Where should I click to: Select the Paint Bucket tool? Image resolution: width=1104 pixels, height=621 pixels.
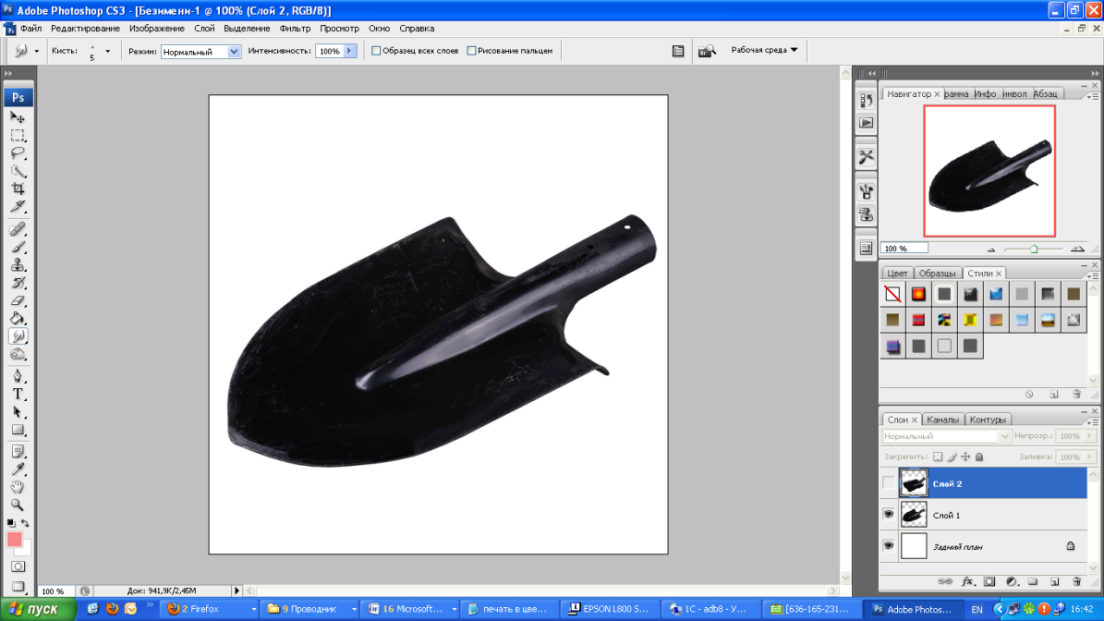tap(18, 318)
